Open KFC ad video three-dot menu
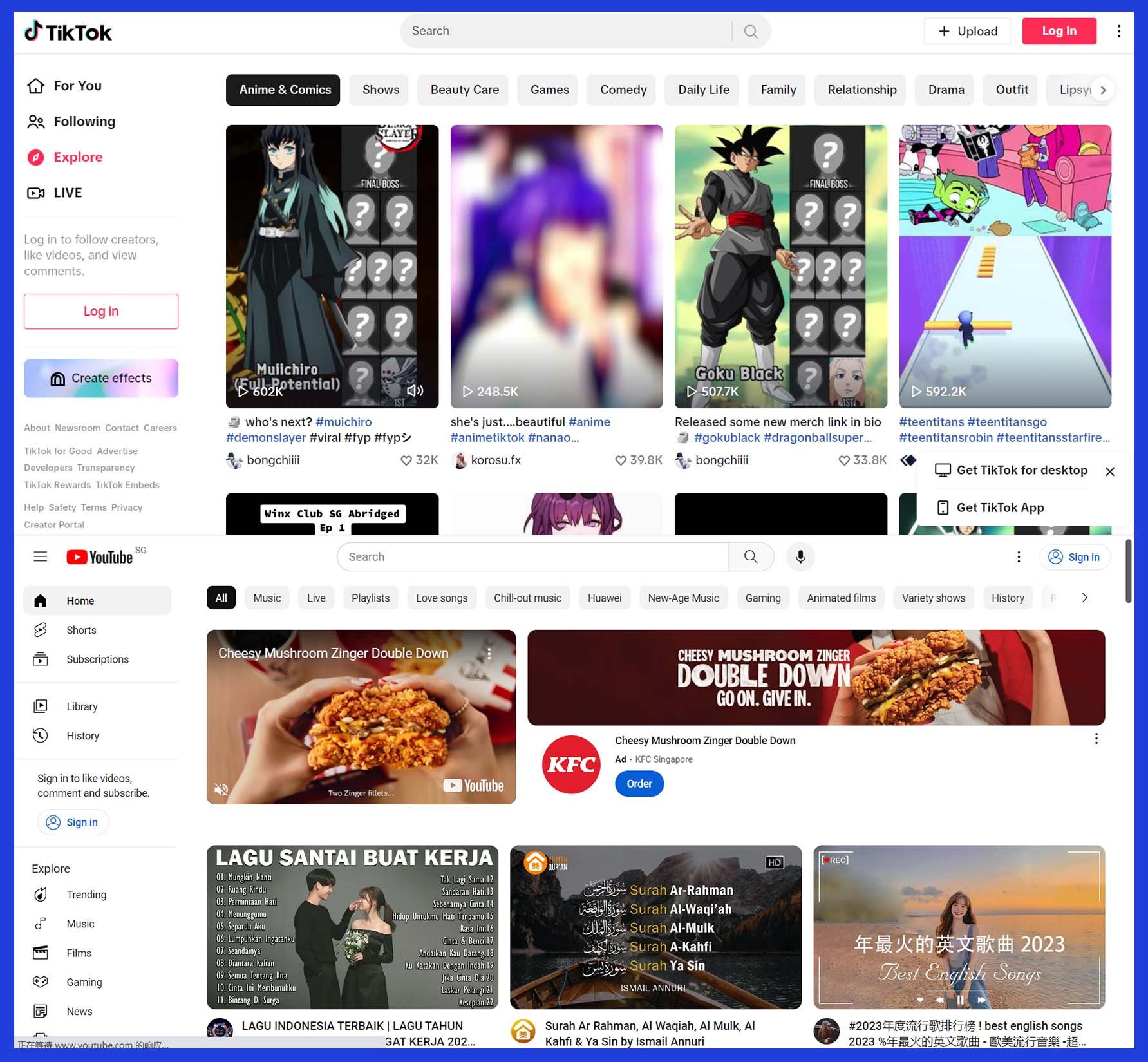1148x1062 pixels. click(x=489, y=654)
